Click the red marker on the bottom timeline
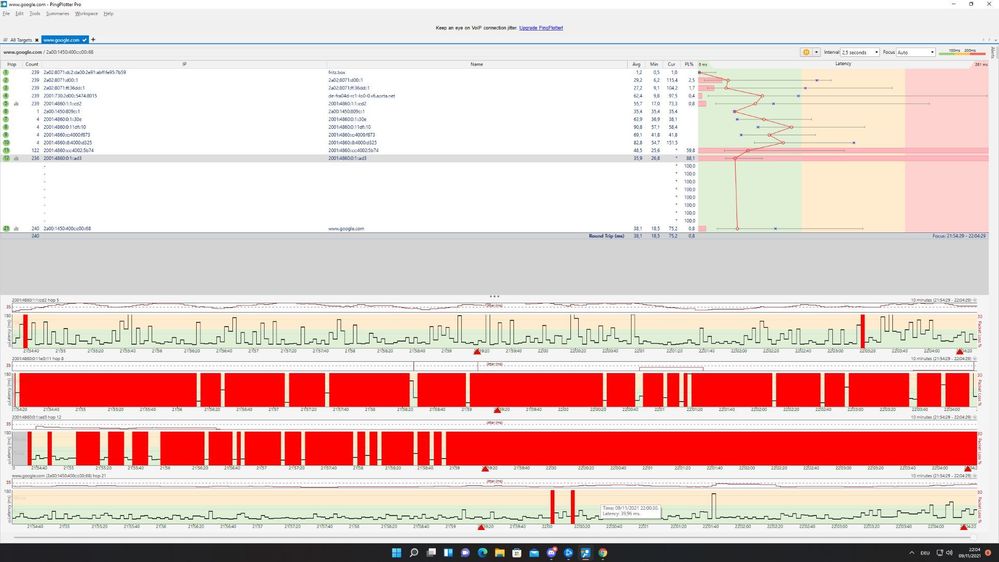This screenshot has width=999, height=562. click(481, 527)
